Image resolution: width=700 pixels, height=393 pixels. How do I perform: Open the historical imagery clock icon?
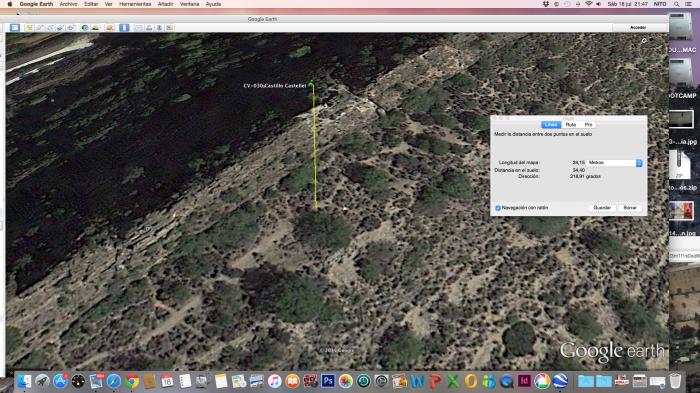[85, 28]
